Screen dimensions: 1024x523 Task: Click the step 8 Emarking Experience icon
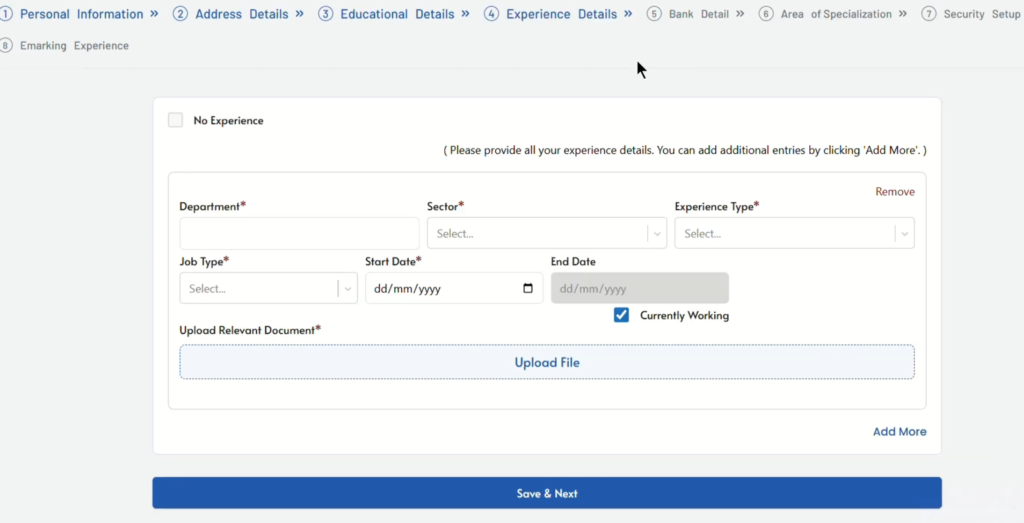(x=6, y=46)
